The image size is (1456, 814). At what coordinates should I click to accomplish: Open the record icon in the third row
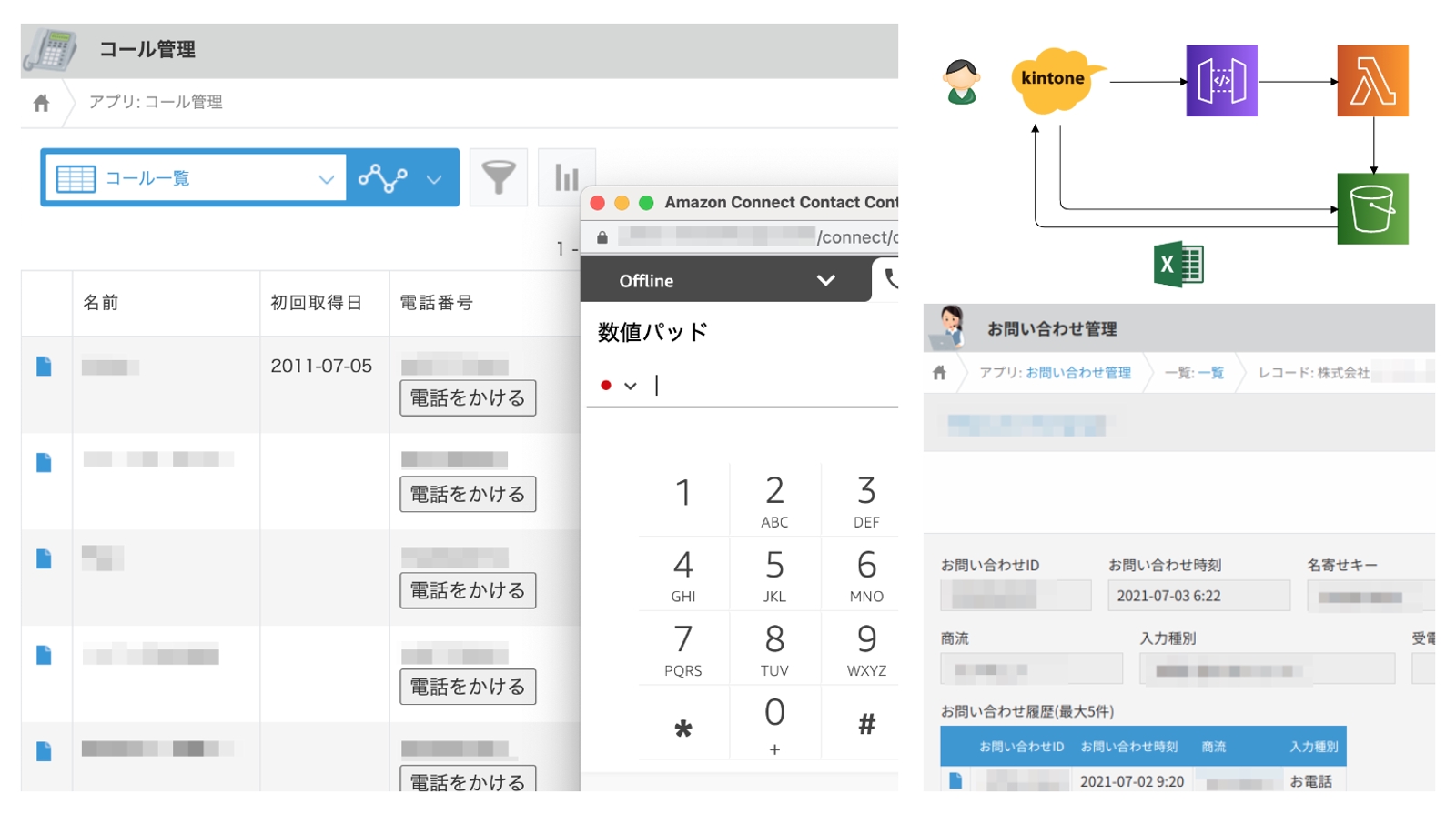pyautogui.click(x=44, y=558)
